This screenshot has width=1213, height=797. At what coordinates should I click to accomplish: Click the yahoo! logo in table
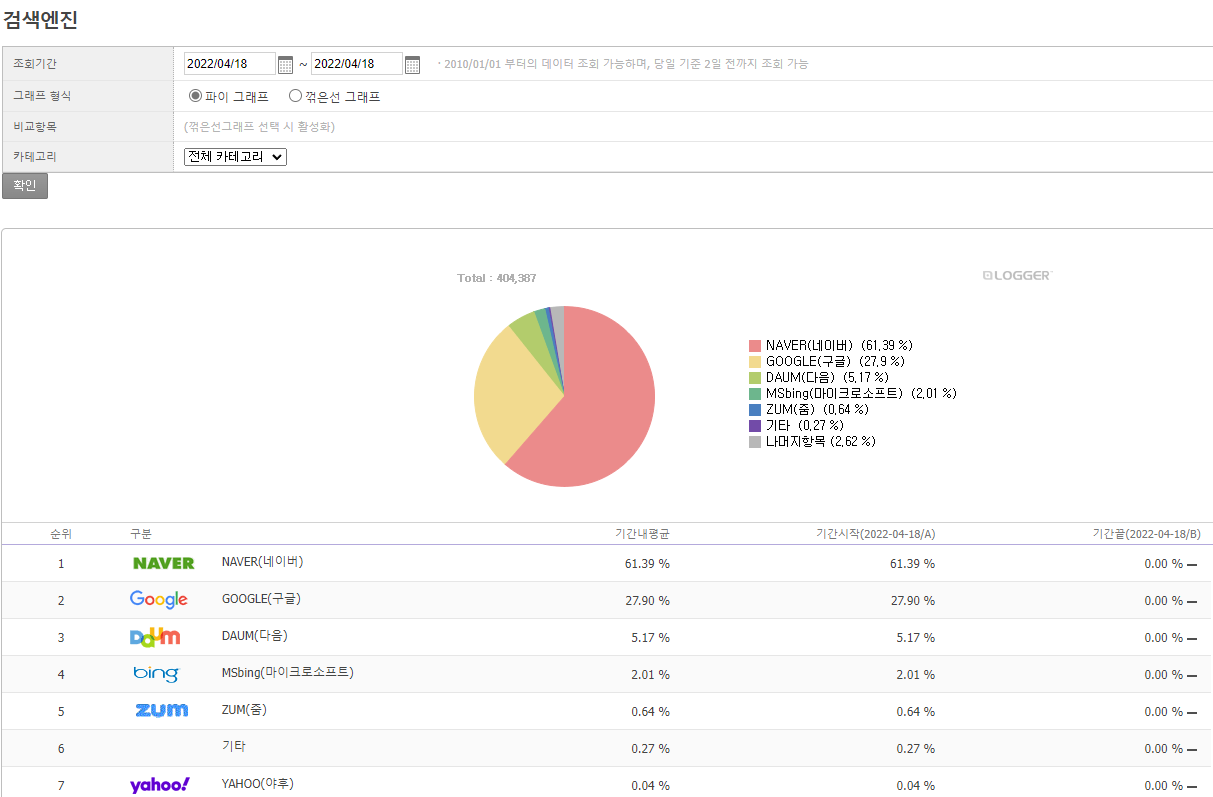(160, 785)
